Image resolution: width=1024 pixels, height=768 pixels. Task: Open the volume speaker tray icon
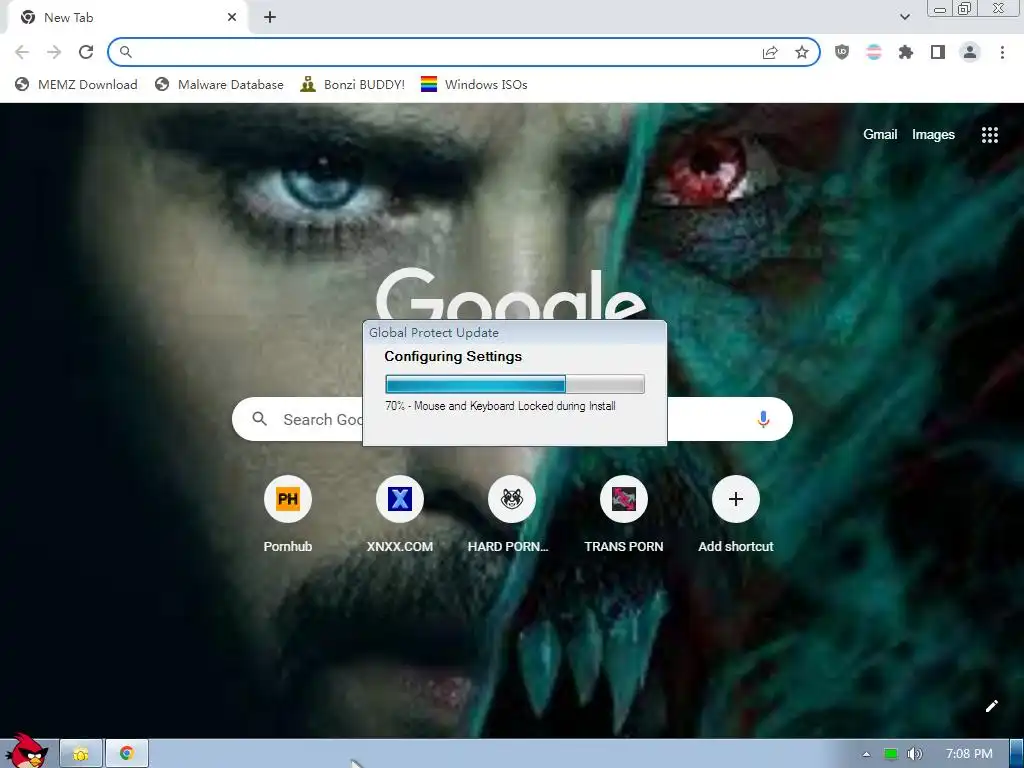tap(914, 754)
